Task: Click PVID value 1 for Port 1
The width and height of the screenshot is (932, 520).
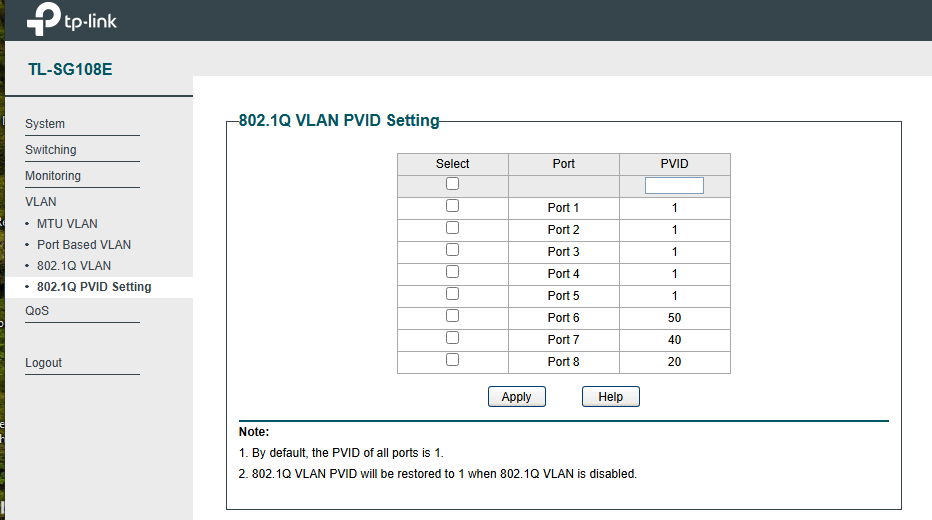Action: tap(675, 208)
